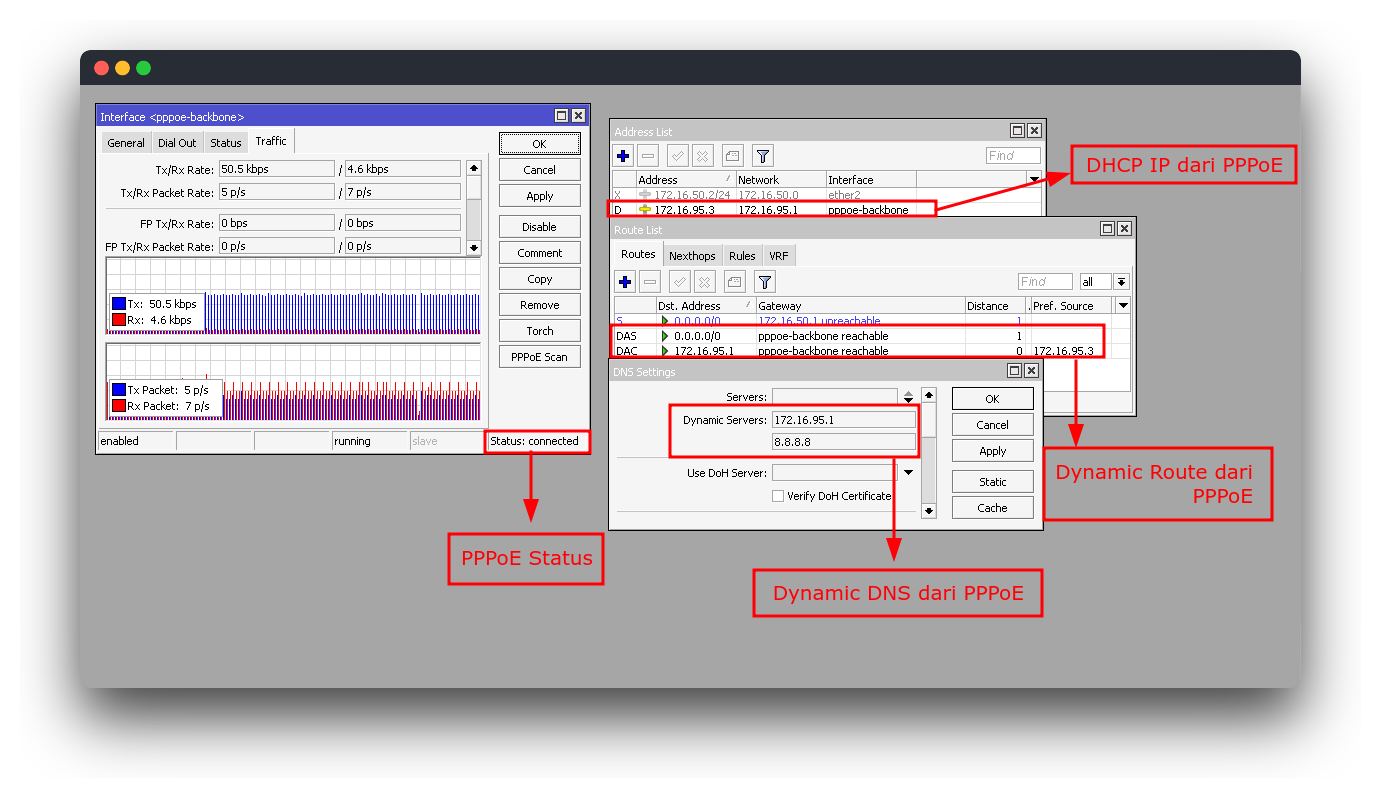Image resolution: width=1381 pixels, height=798 pixels.
Task: Click the down stepper arrow beside Servers field
Action: (908, 400)
